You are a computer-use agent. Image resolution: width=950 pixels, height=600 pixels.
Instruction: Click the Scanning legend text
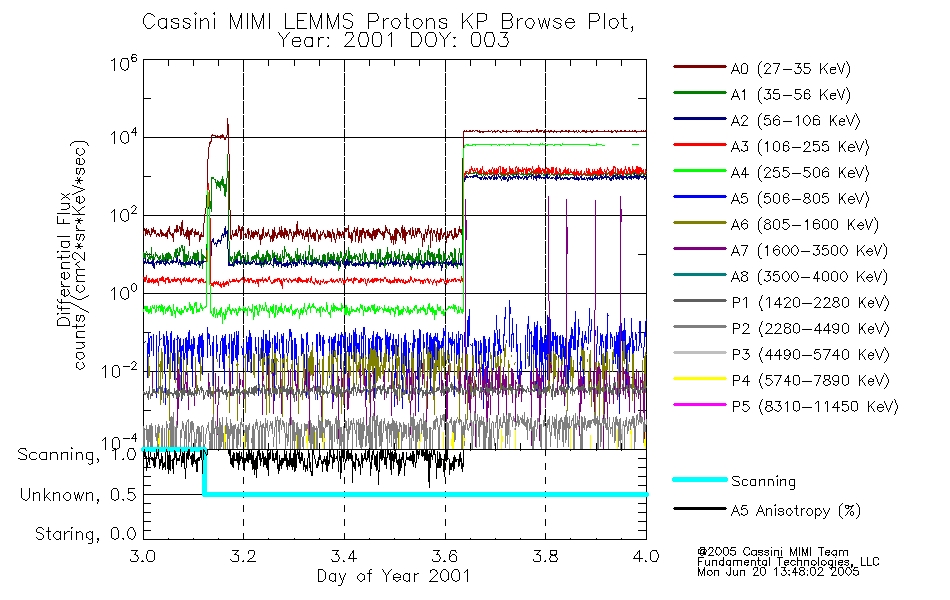[763, 482]
